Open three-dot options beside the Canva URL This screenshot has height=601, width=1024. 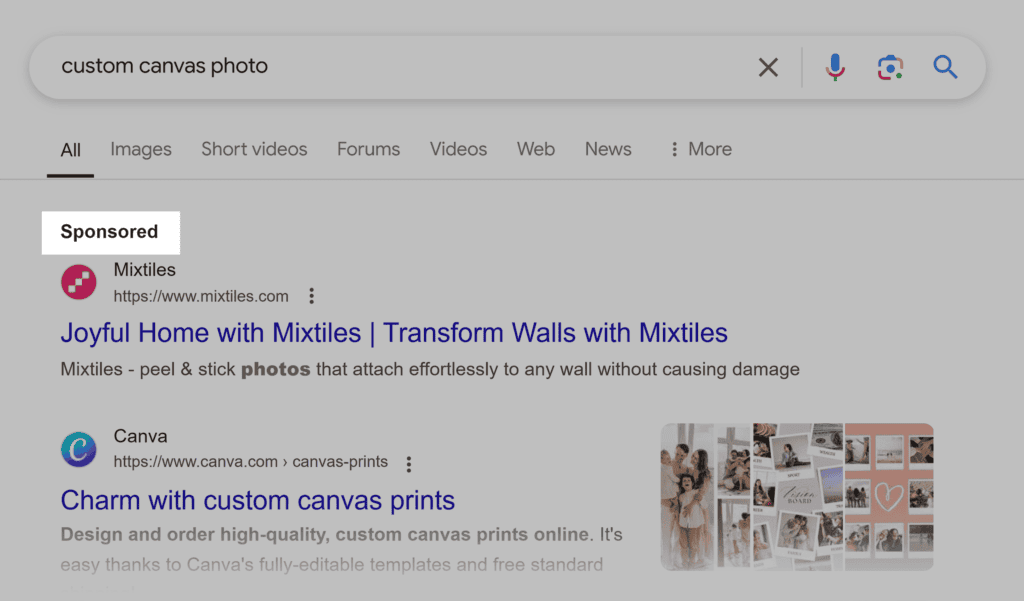(408, 464)
